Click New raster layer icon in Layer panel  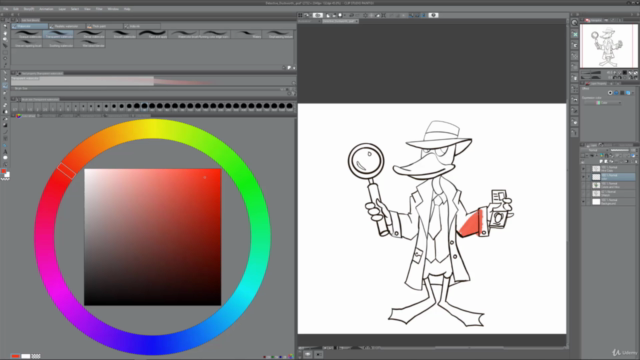601,162
